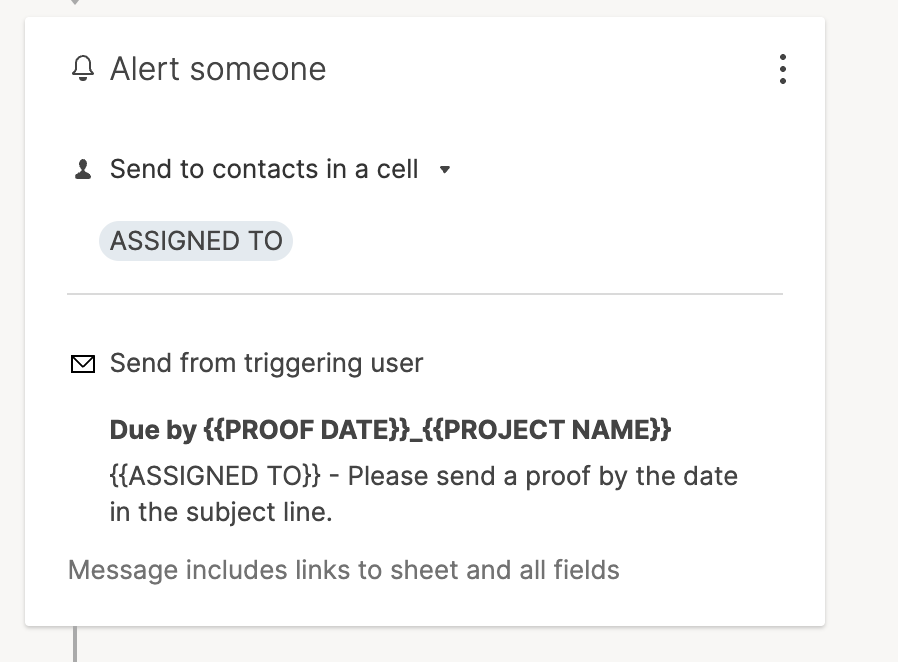Select the ASSIGNED TO column chip

tap(196, 241)
